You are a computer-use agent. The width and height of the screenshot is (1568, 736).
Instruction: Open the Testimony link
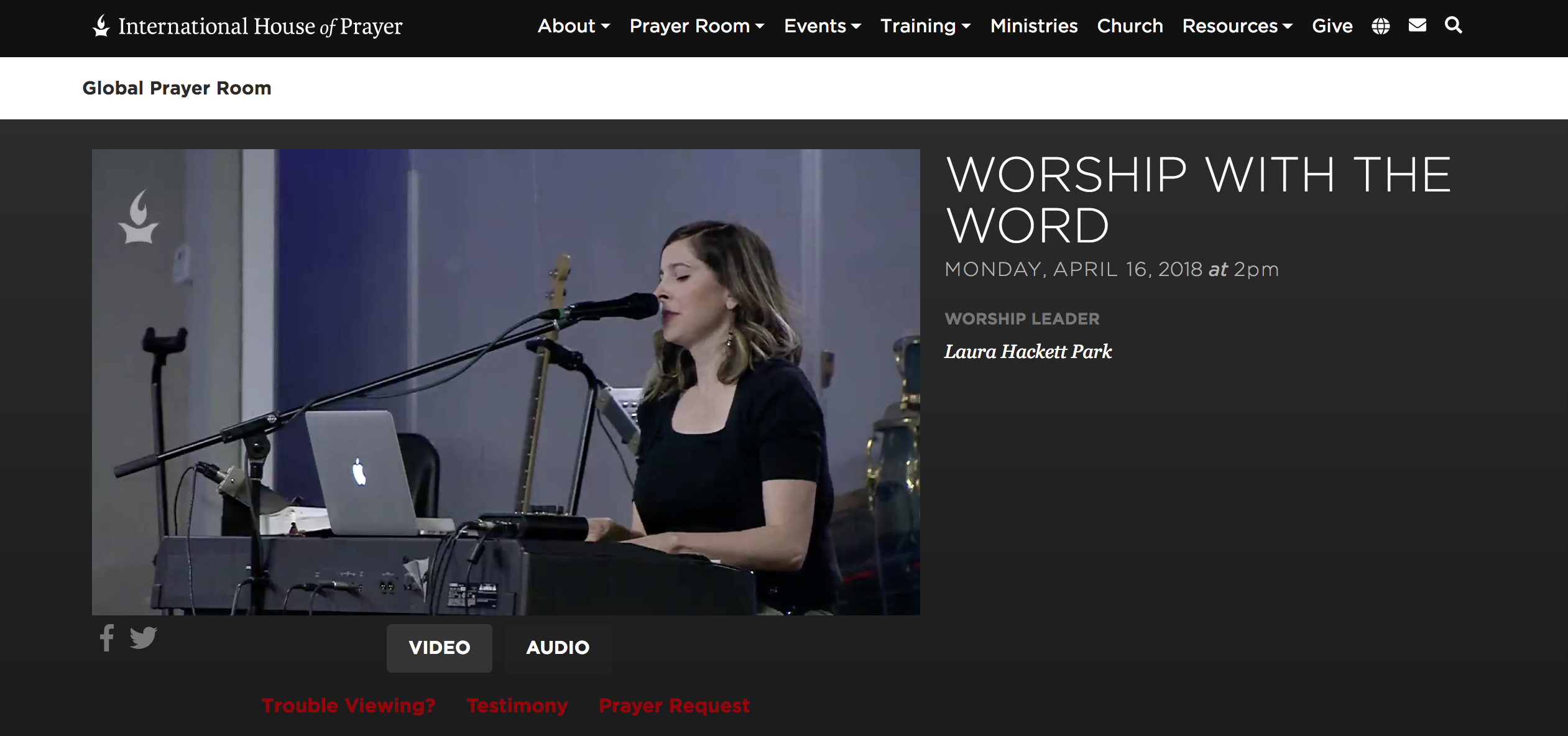click(x=517, y=706)
